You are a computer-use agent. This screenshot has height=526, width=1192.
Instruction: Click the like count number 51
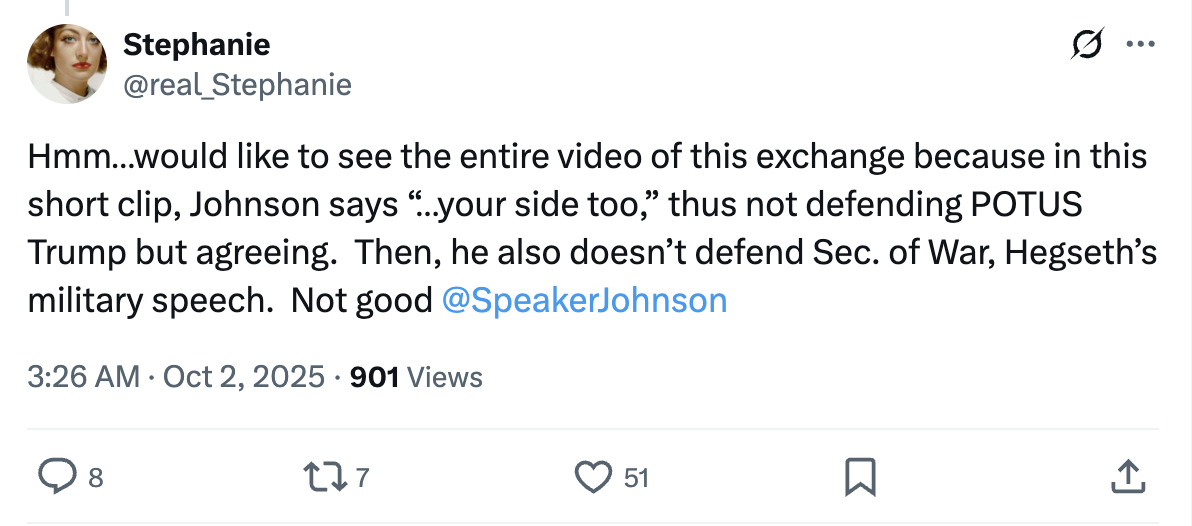636,478
